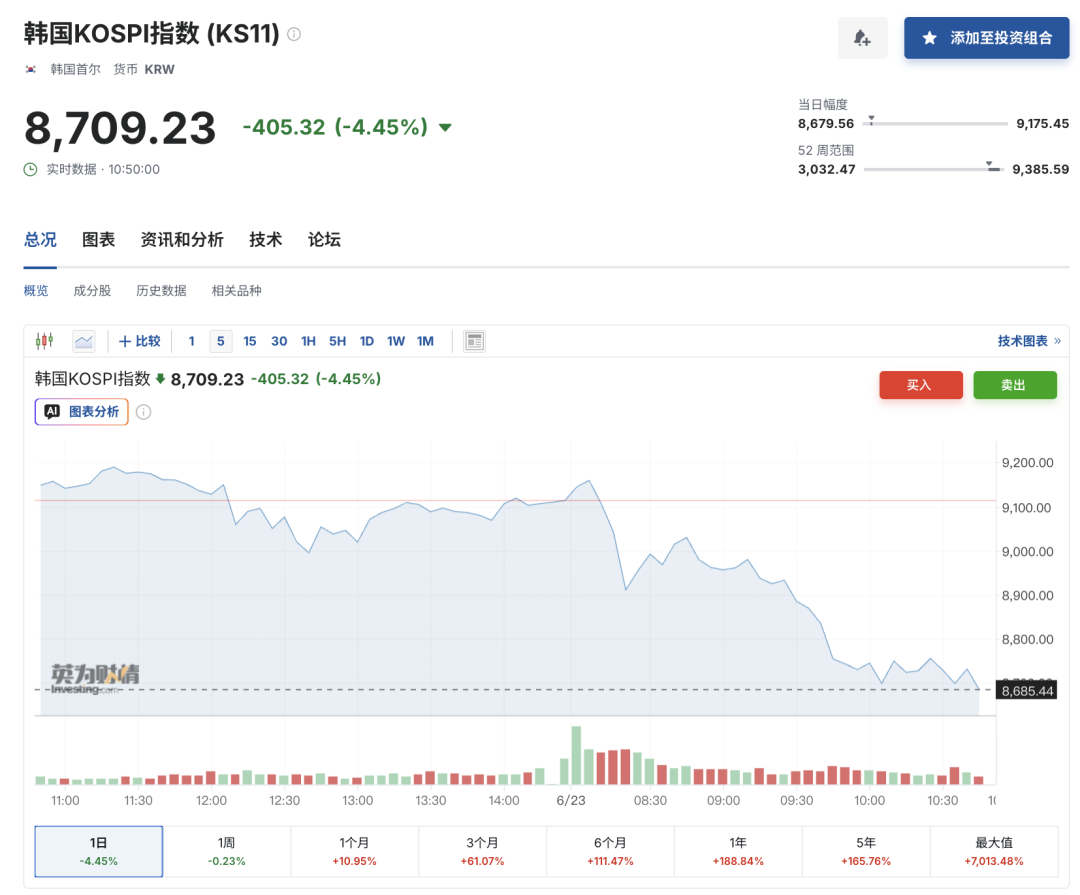
Task: Select the 最大值 time range
Action: pyautogui.click(x=994, y=852)
